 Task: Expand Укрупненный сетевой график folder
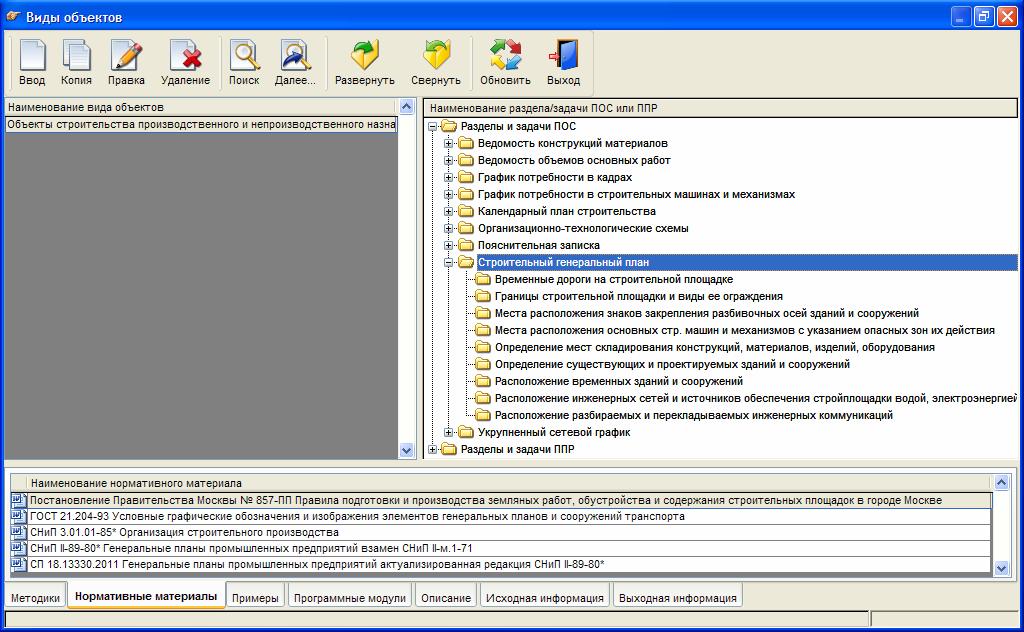(449, 432)
